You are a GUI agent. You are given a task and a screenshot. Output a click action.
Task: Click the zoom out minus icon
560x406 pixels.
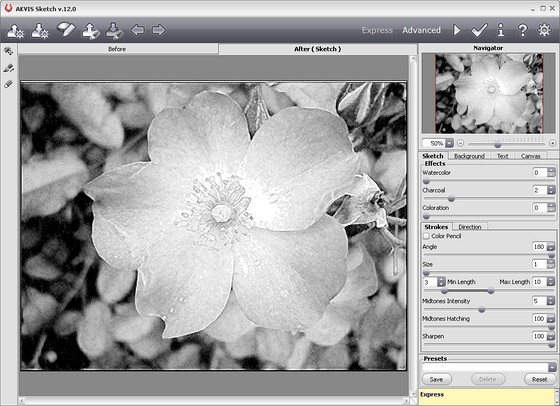pos(460,143)
